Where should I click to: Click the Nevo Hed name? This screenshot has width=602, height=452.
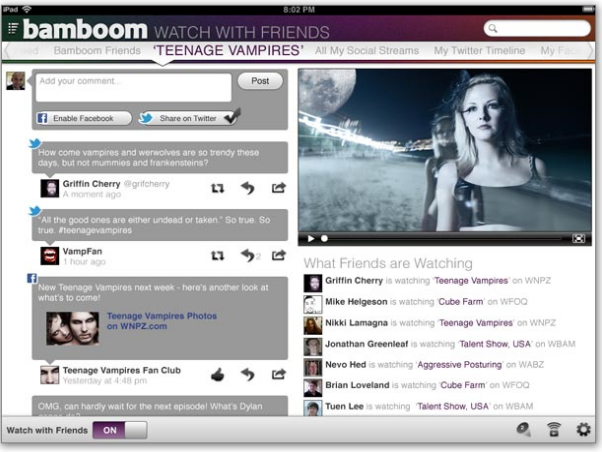click(x=346, y=364)
